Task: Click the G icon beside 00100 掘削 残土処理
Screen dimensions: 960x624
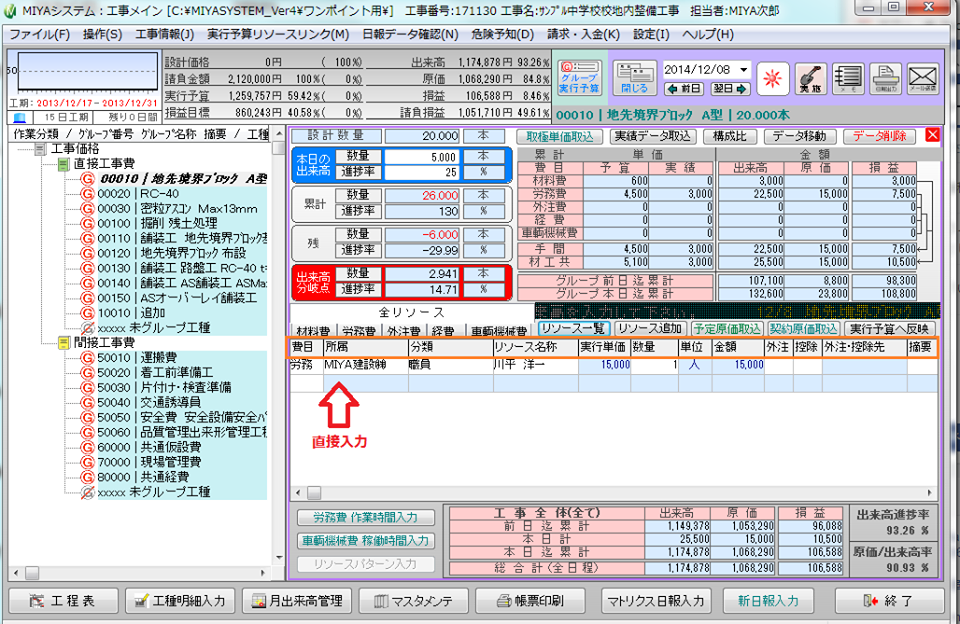Action: click(x=88, y=224)
